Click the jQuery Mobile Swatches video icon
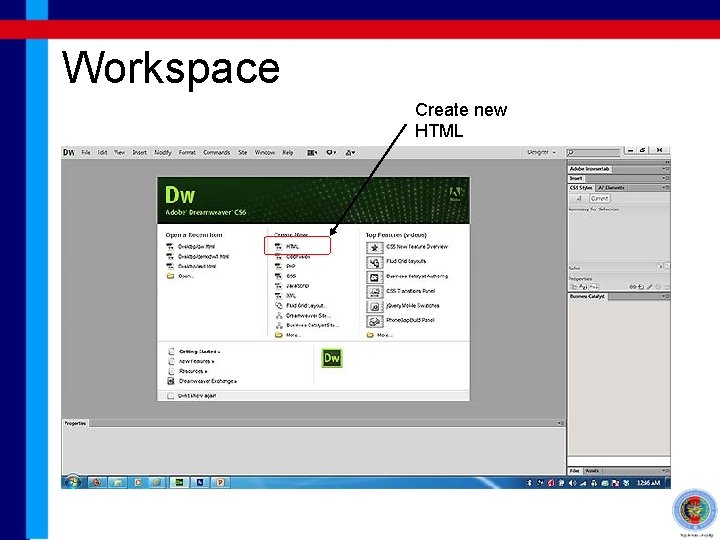 [375, 307]
